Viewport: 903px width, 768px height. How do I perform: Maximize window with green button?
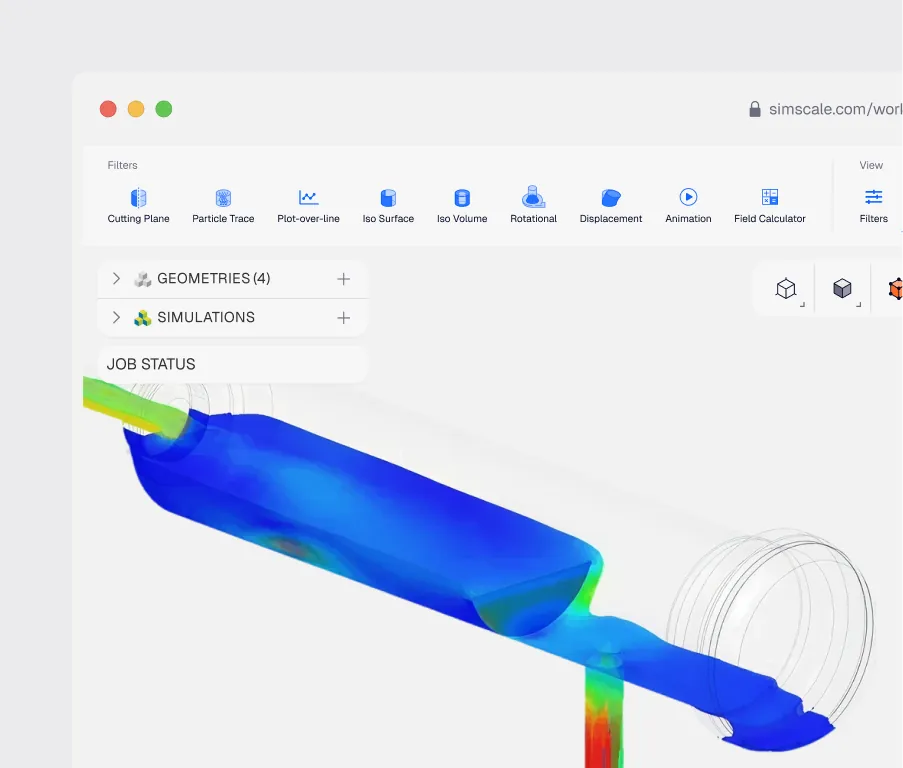coord(164,109)
